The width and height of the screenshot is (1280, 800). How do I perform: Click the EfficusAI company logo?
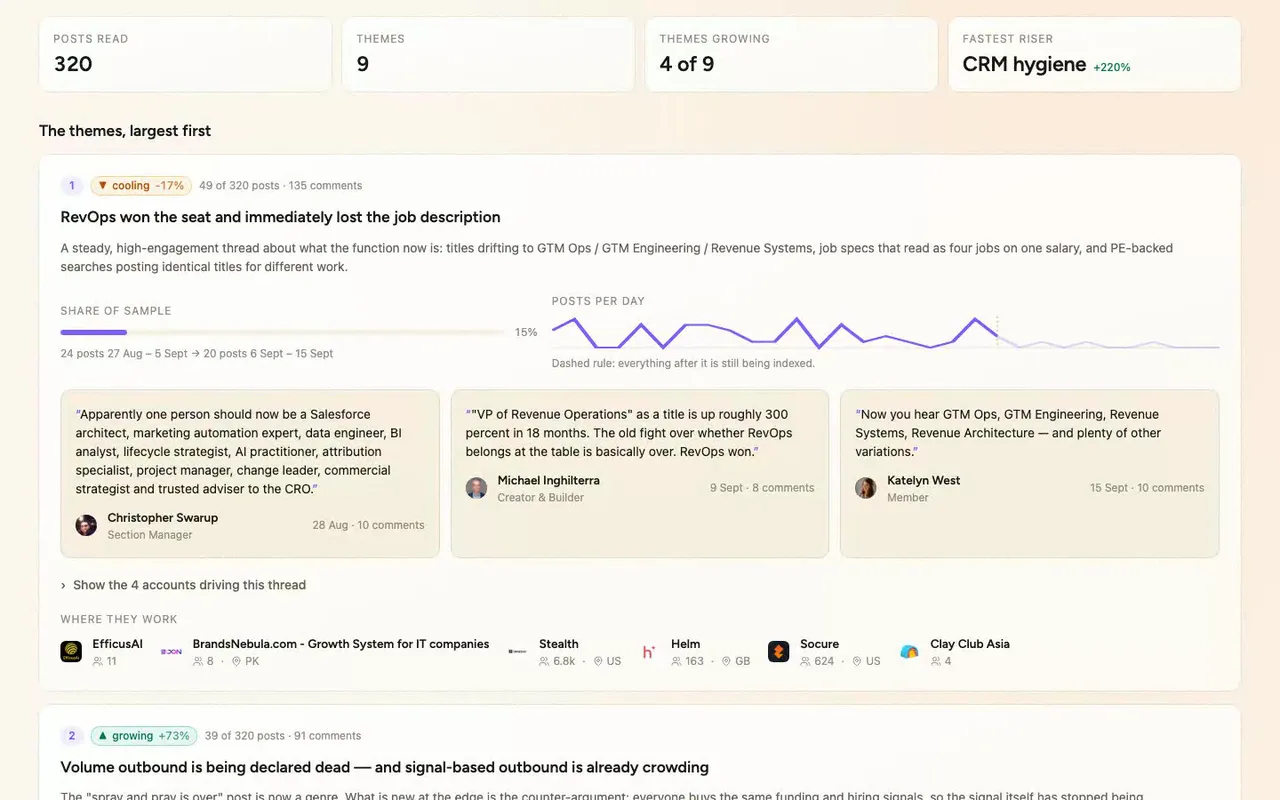pyautogui.click(x=71, y=652)
